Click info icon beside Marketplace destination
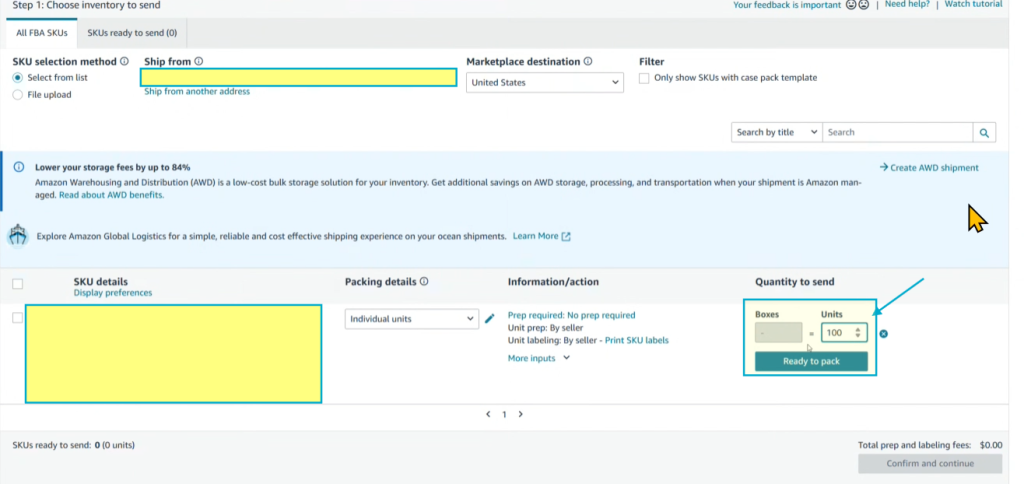This screenshot has width=1024, height=484. 588,62
